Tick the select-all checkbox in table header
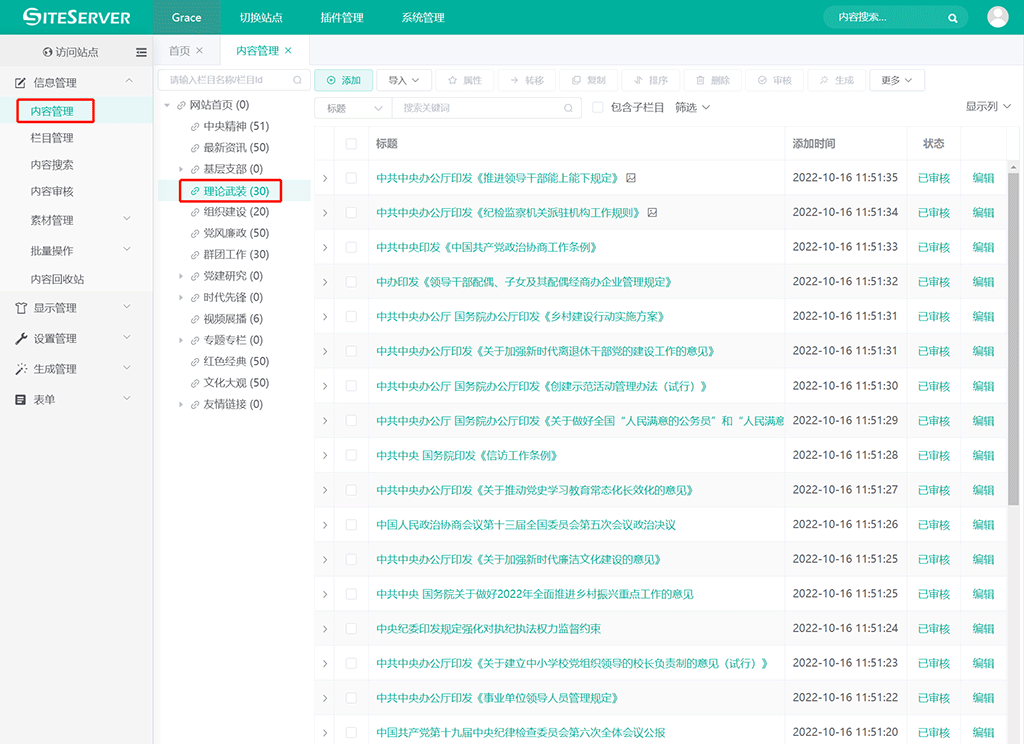1024x744 pixels. [351, 144]
